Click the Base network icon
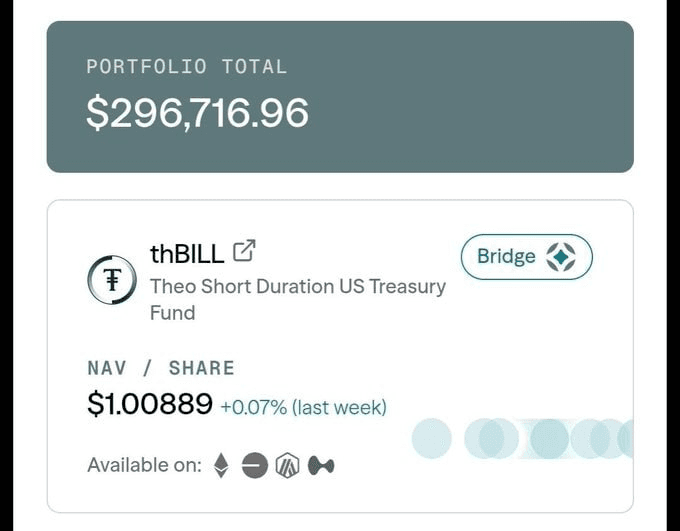This screenshot has width=680, height=531. coord(255,465)
